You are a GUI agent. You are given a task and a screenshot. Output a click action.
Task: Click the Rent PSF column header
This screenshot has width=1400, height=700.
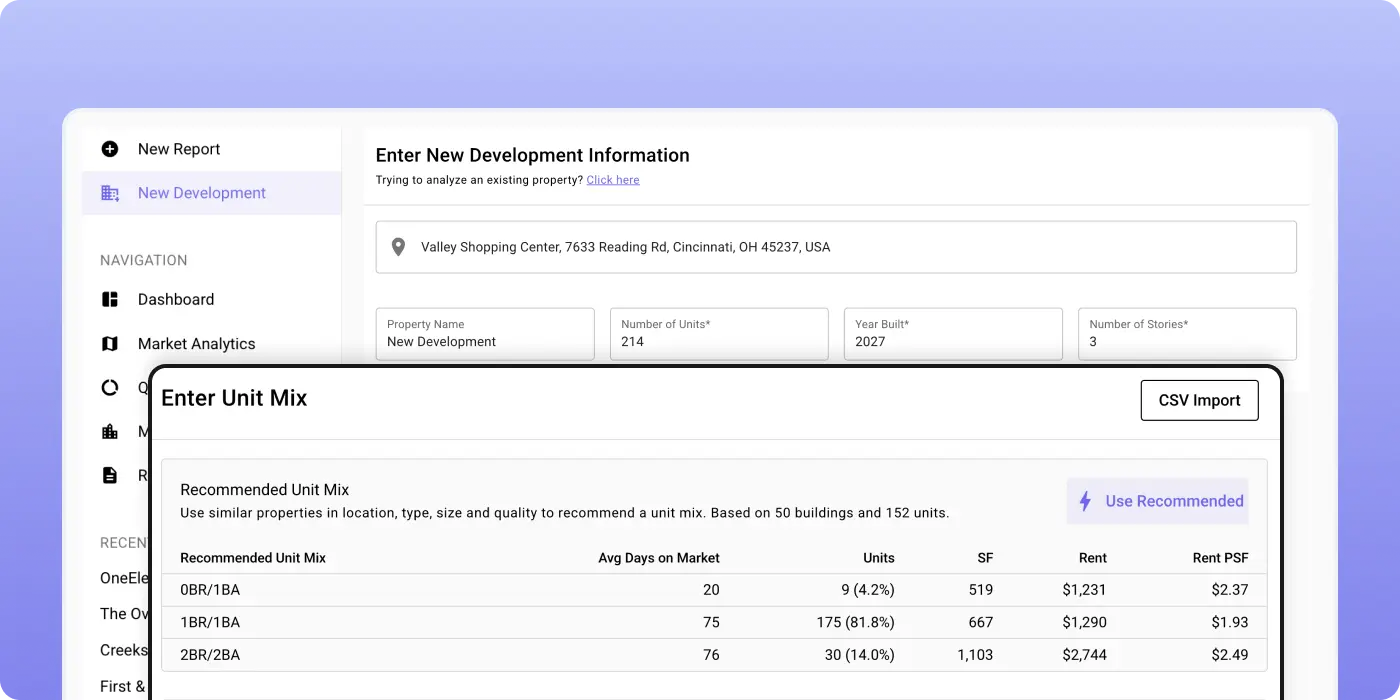click(1221, 558)
